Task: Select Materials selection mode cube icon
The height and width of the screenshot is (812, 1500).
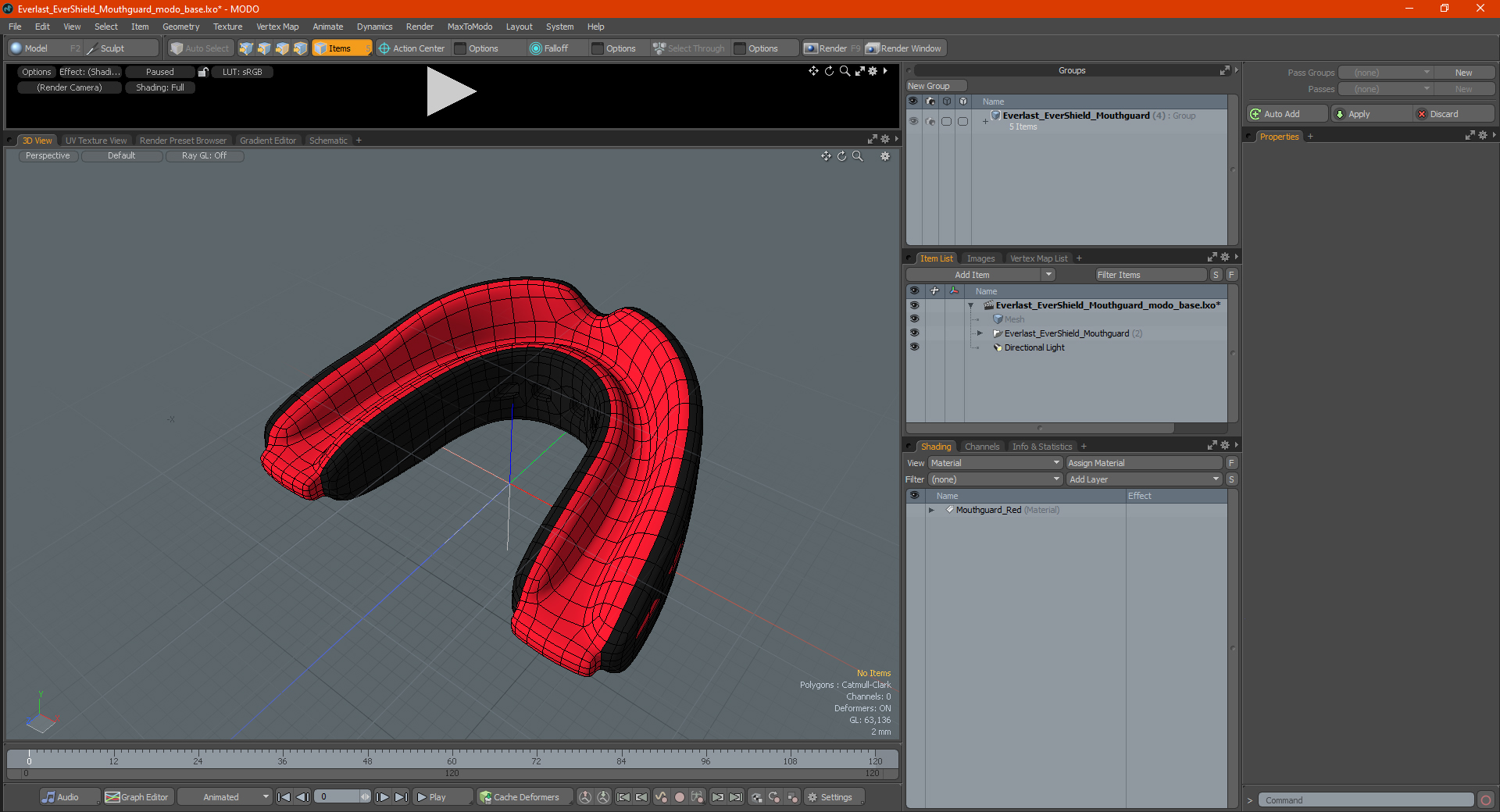Action: tap(300, 48)
